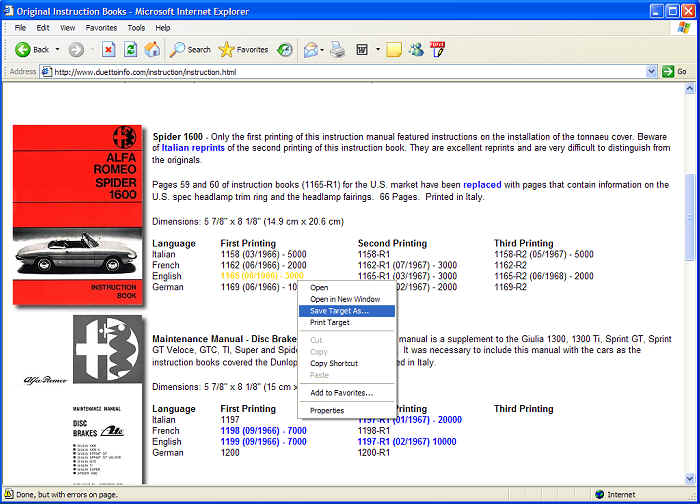The height and width of the screenshot is (504, 700).
Task: Open the Edit button dropdown arrow
Action: click(378, 50)
